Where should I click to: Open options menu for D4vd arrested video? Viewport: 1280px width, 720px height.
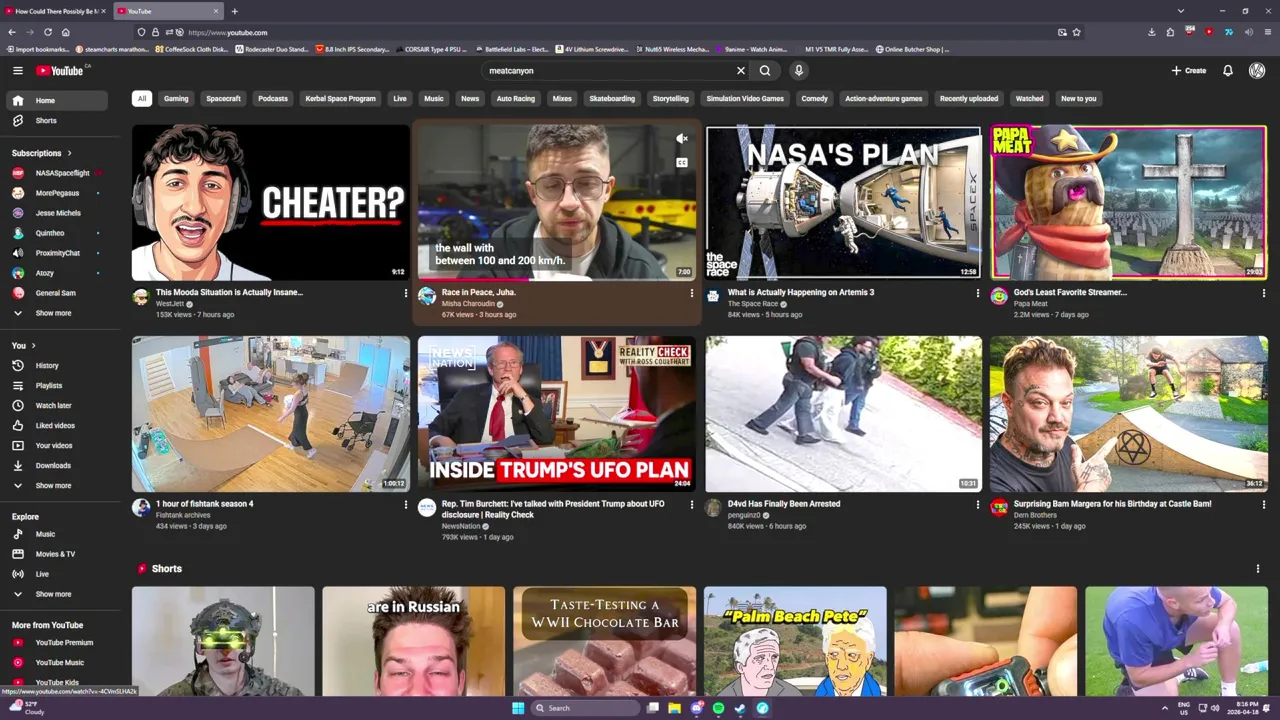(x=978, y=505)
